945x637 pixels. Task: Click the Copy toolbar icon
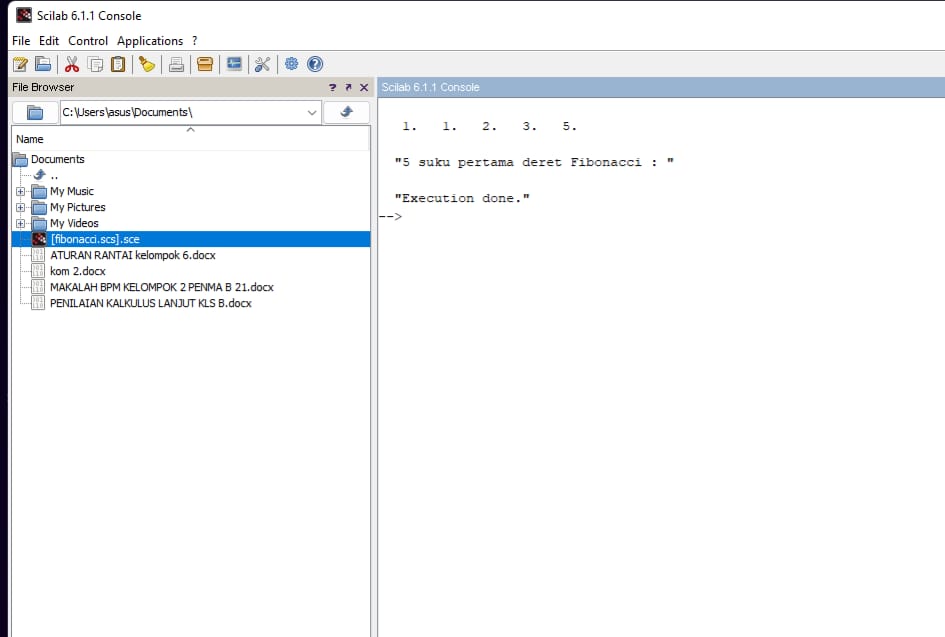(95, 64)
